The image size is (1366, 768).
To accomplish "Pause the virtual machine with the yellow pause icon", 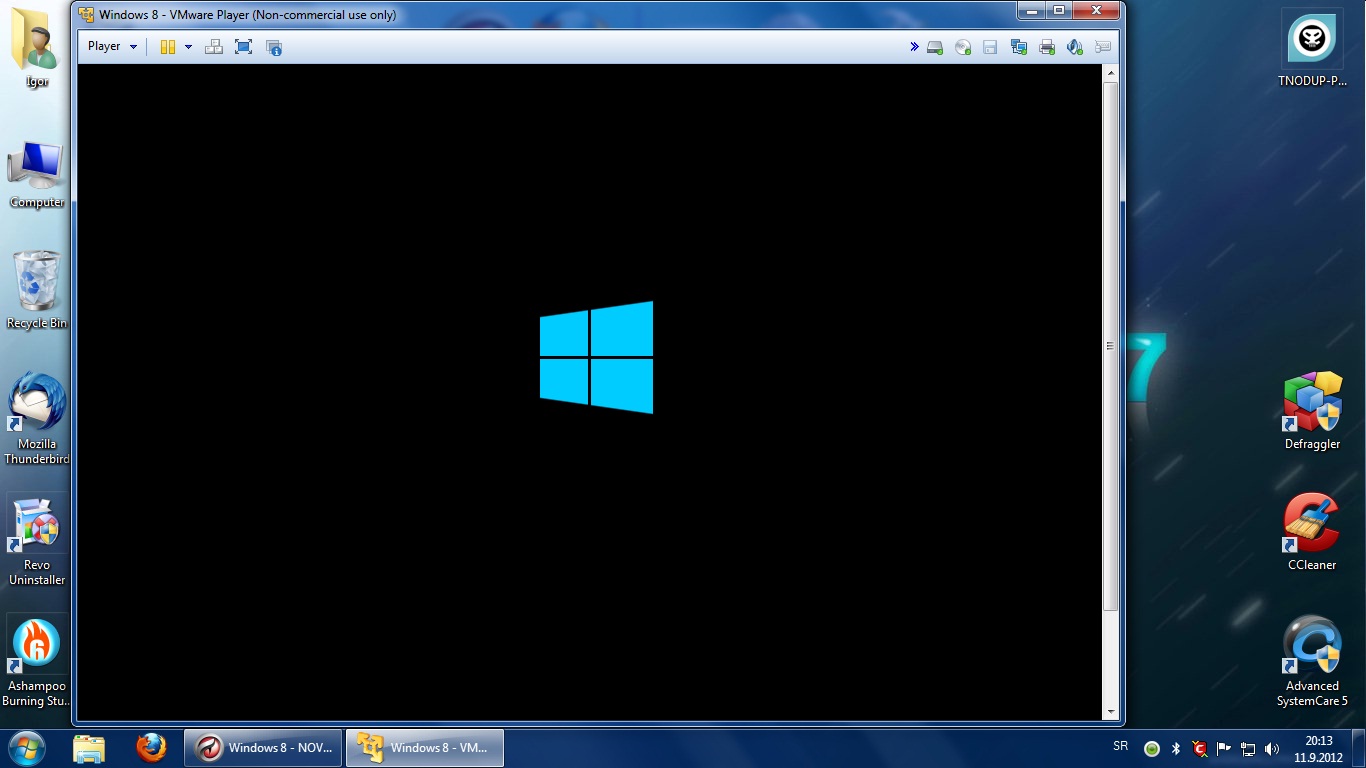I will pyautogui.click(x=168, y=47).
